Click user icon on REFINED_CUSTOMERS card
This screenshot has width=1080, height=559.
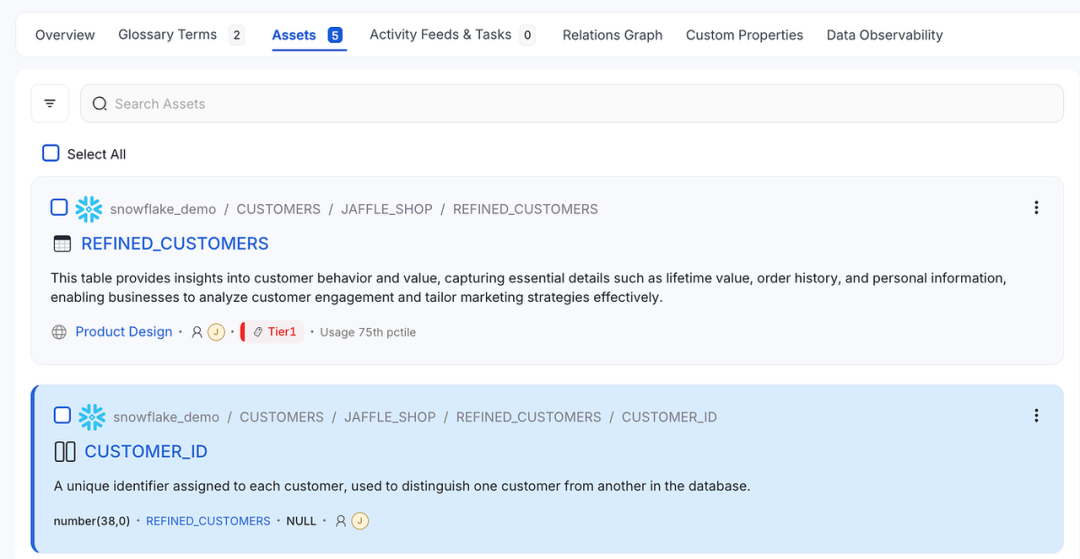[197, 333]
